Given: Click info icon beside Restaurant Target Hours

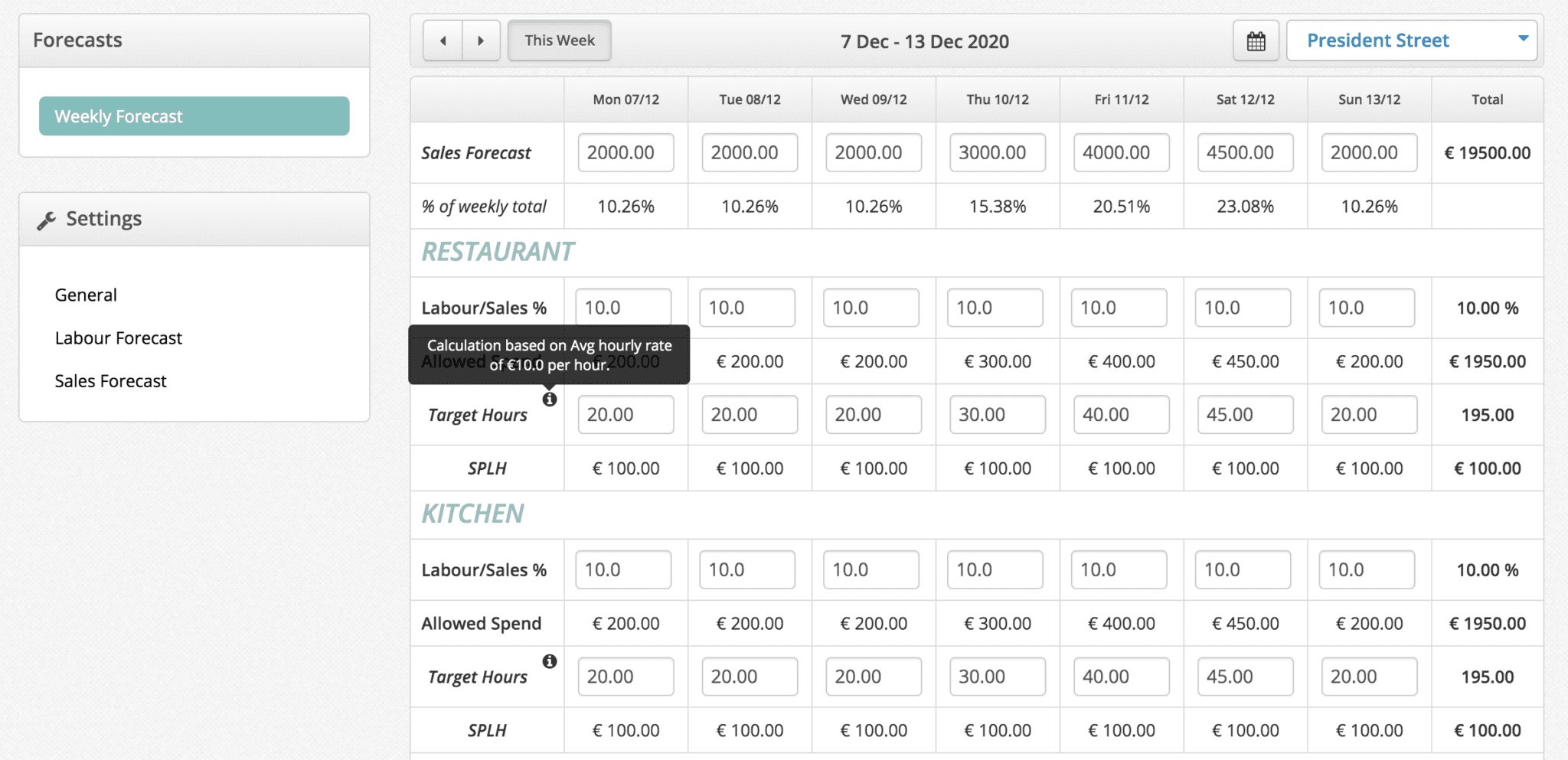Looking at the screenshot, I should (550, 400).
